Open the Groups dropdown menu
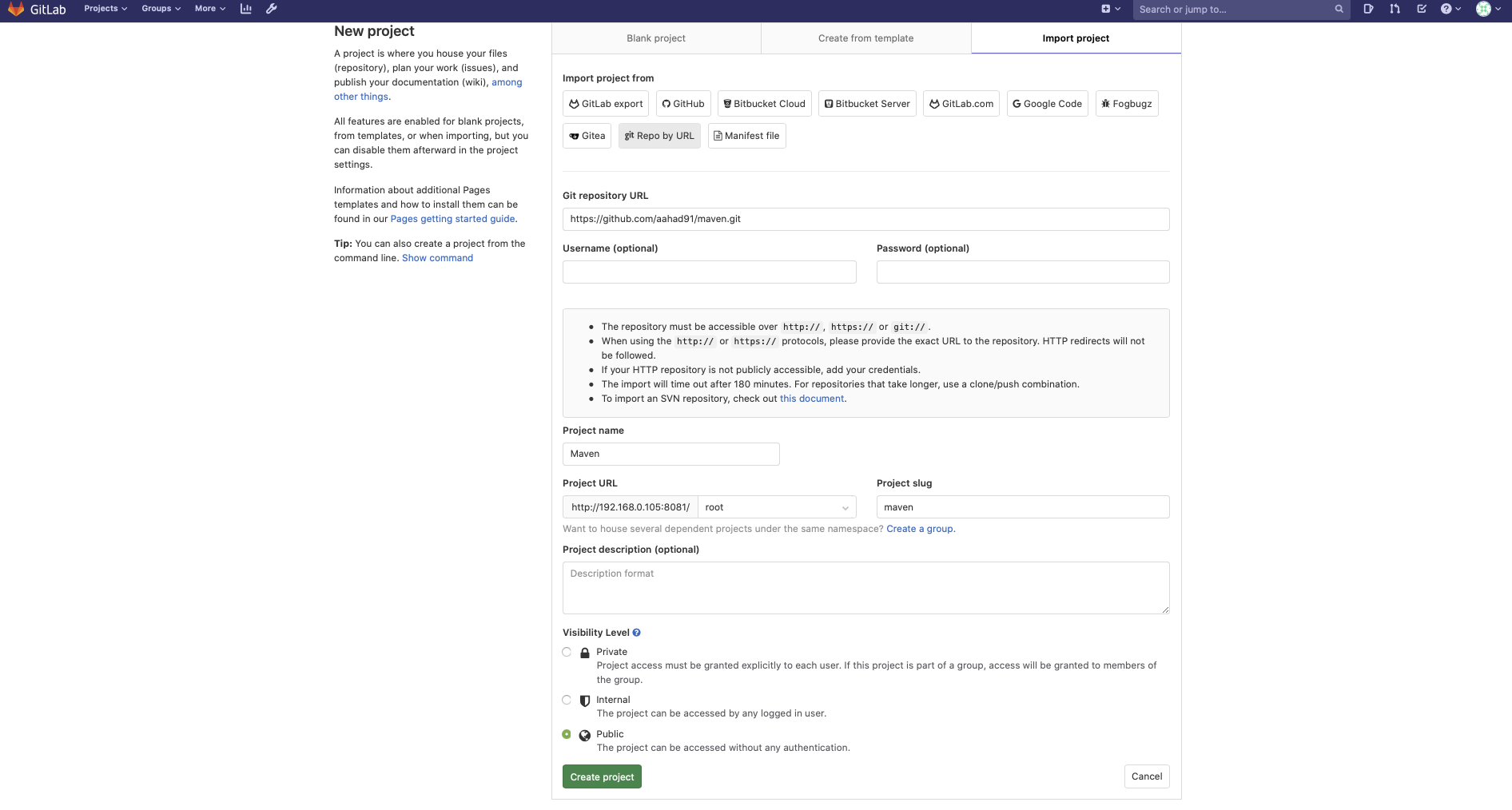Viewport: 1512px width, 810px height. pos(161,9)
